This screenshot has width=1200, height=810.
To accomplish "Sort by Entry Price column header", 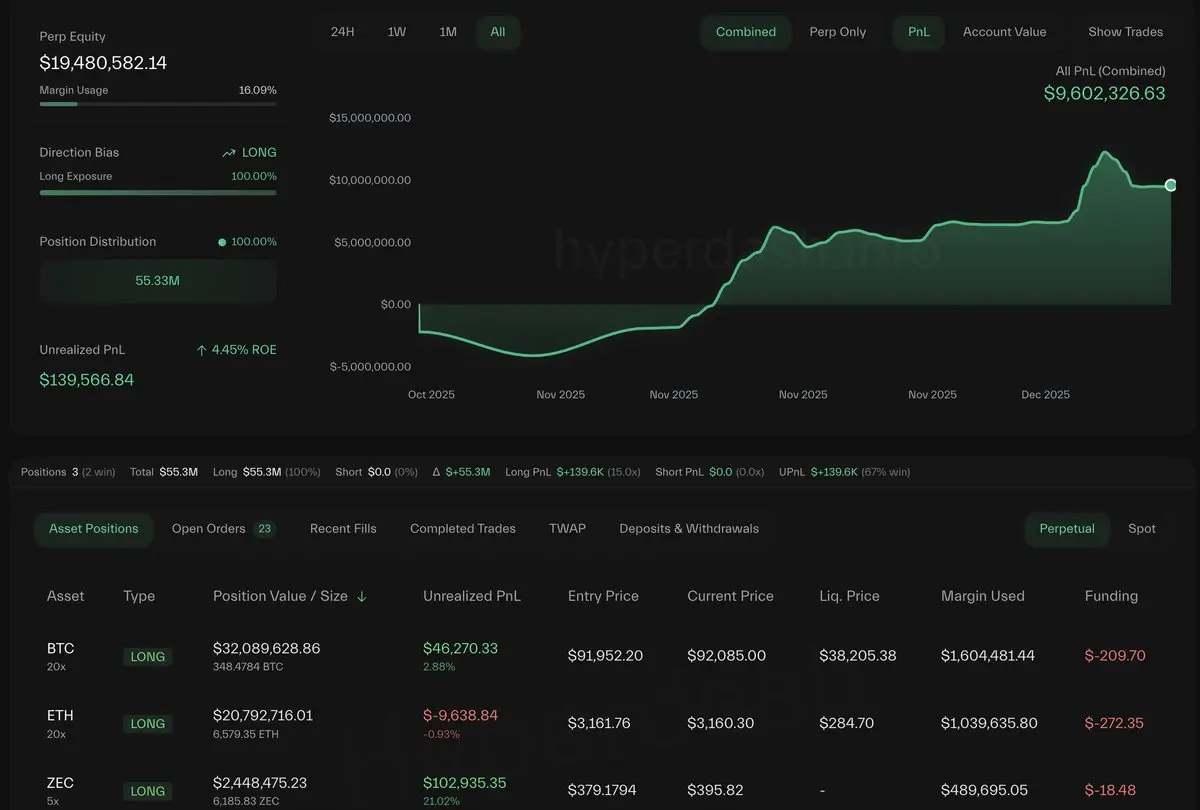I will pyautogui.click(x=603, y=596).
